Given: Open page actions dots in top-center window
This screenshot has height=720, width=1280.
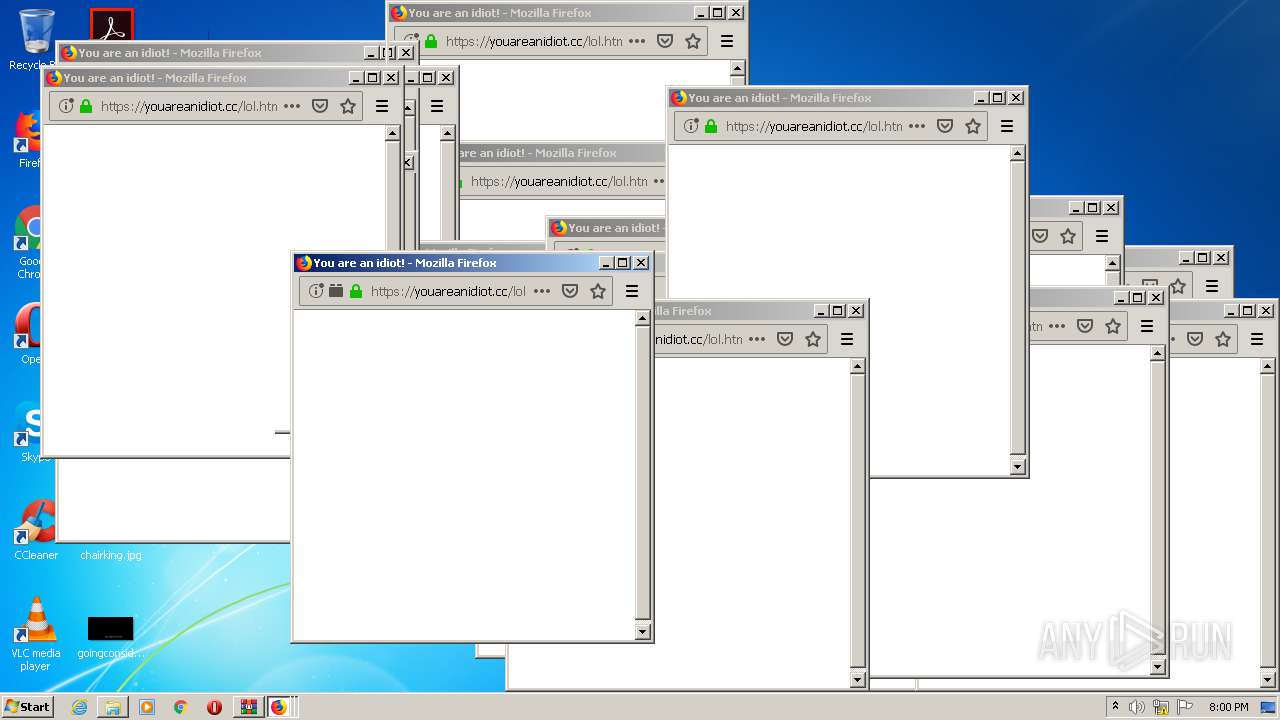Looking at the screenshot, I should coord(637,41).
